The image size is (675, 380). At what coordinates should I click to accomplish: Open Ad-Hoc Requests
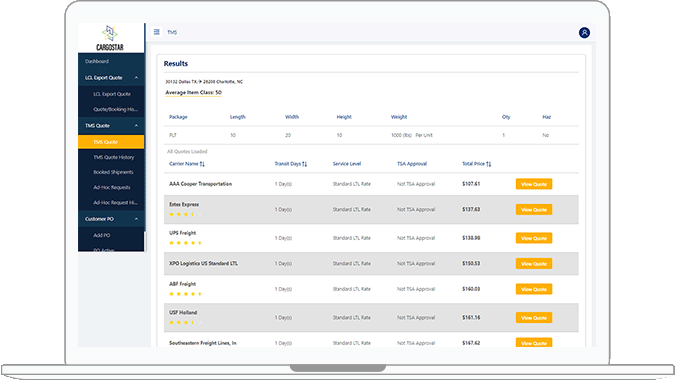point(111,188)
